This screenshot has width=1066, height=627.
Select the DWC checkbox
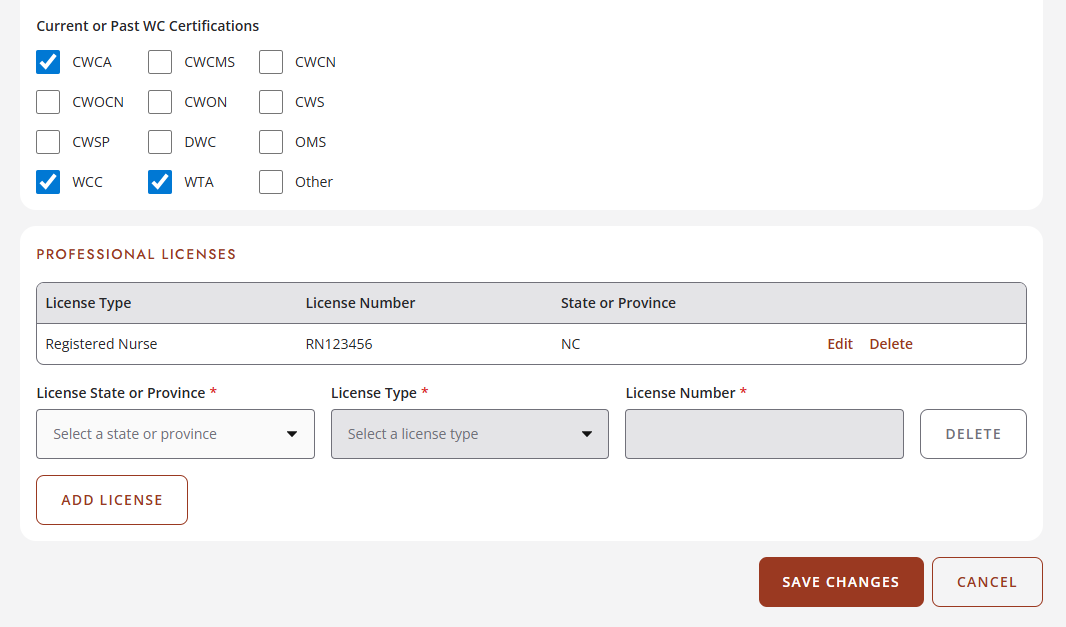[x=160, y=142]
